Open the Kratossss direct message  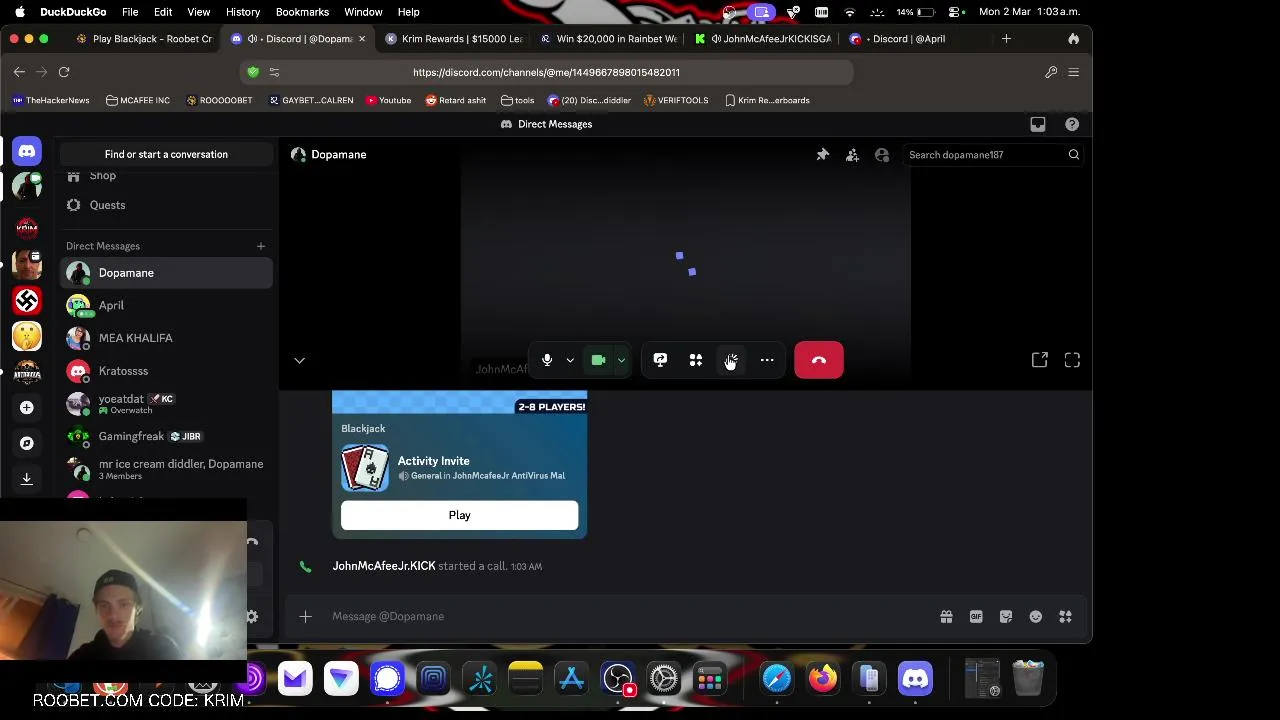click(166, 371)
